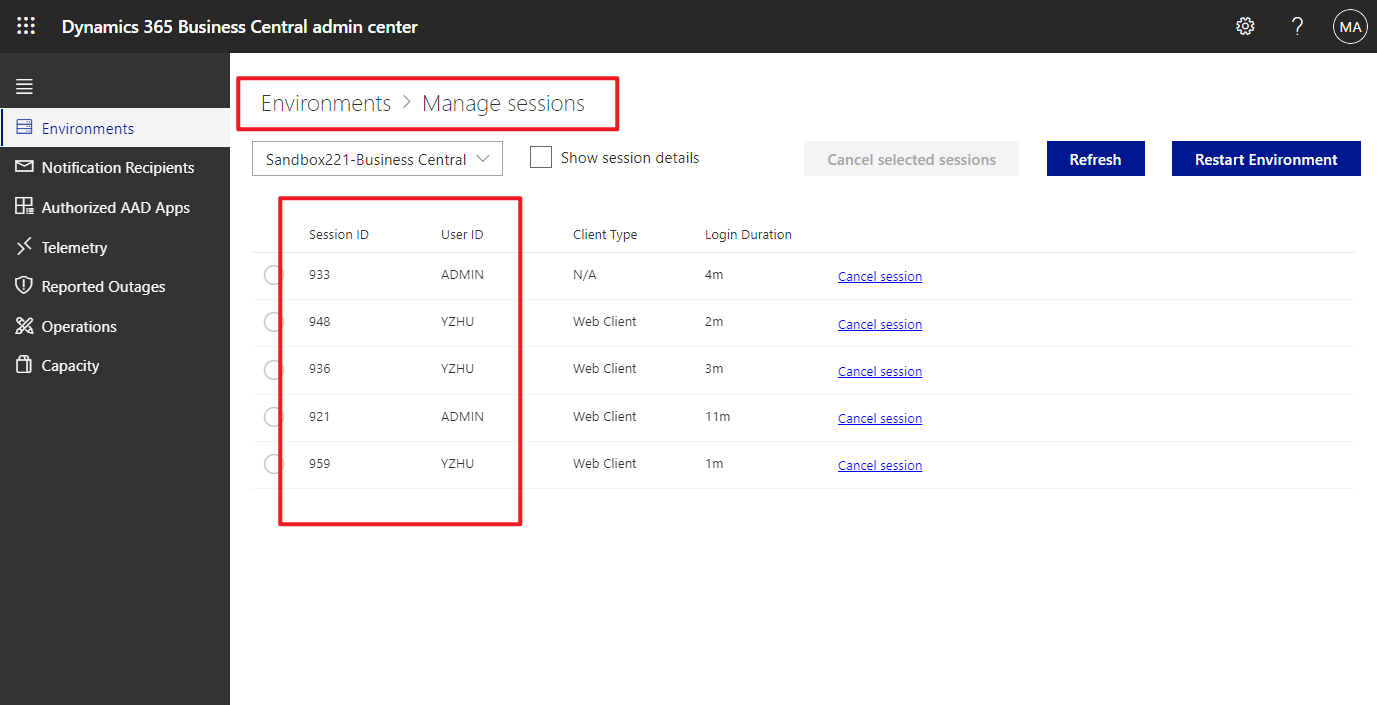Open the Microsoft 365 app launcher waffle icon
This screenshot has width=1377, height=705.
(25, 25)
